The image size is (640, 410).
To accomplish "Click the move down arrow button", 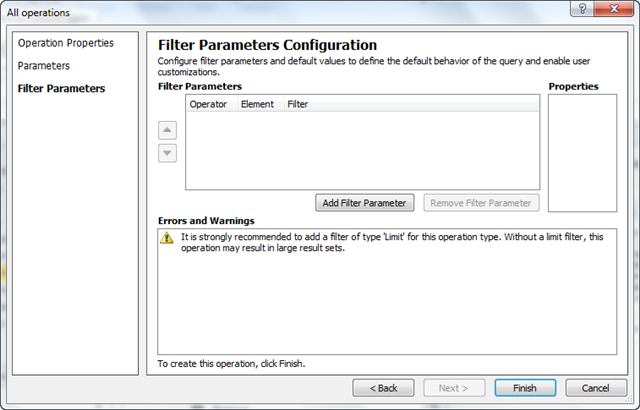I will coord(168,153).
